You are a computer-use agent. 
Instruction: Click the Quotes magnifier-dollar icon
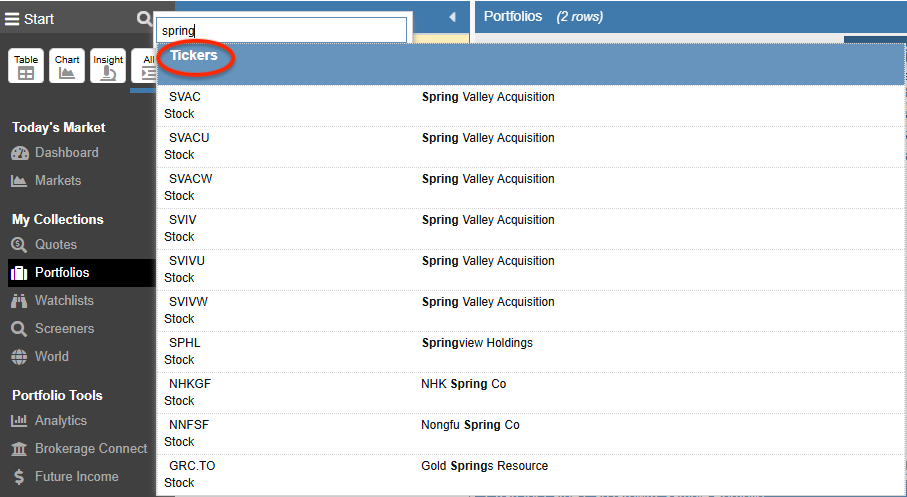[x=19, y=245]
